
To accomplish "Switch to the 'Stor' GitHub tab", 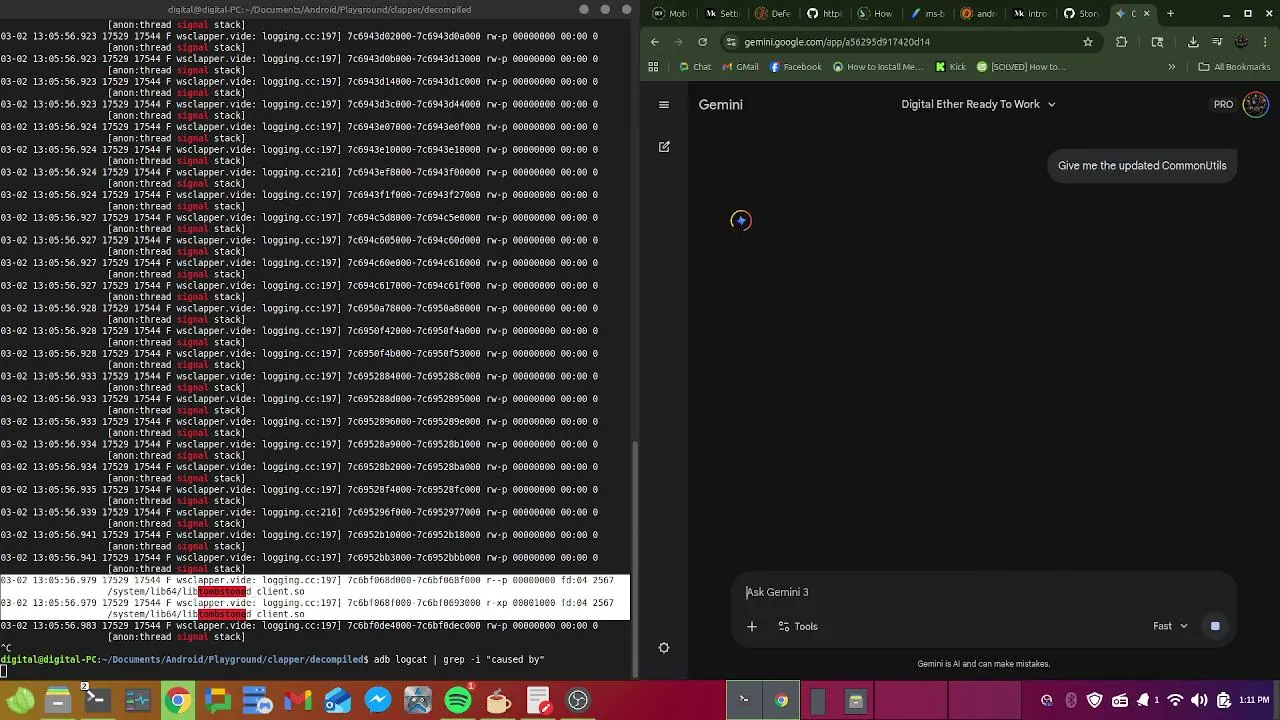I will [1081, 13].
